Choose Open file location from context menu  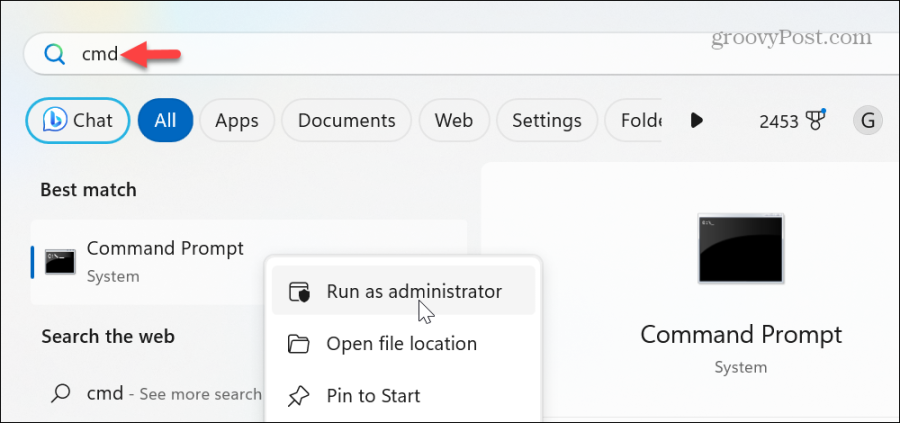[x=403, y=344]
